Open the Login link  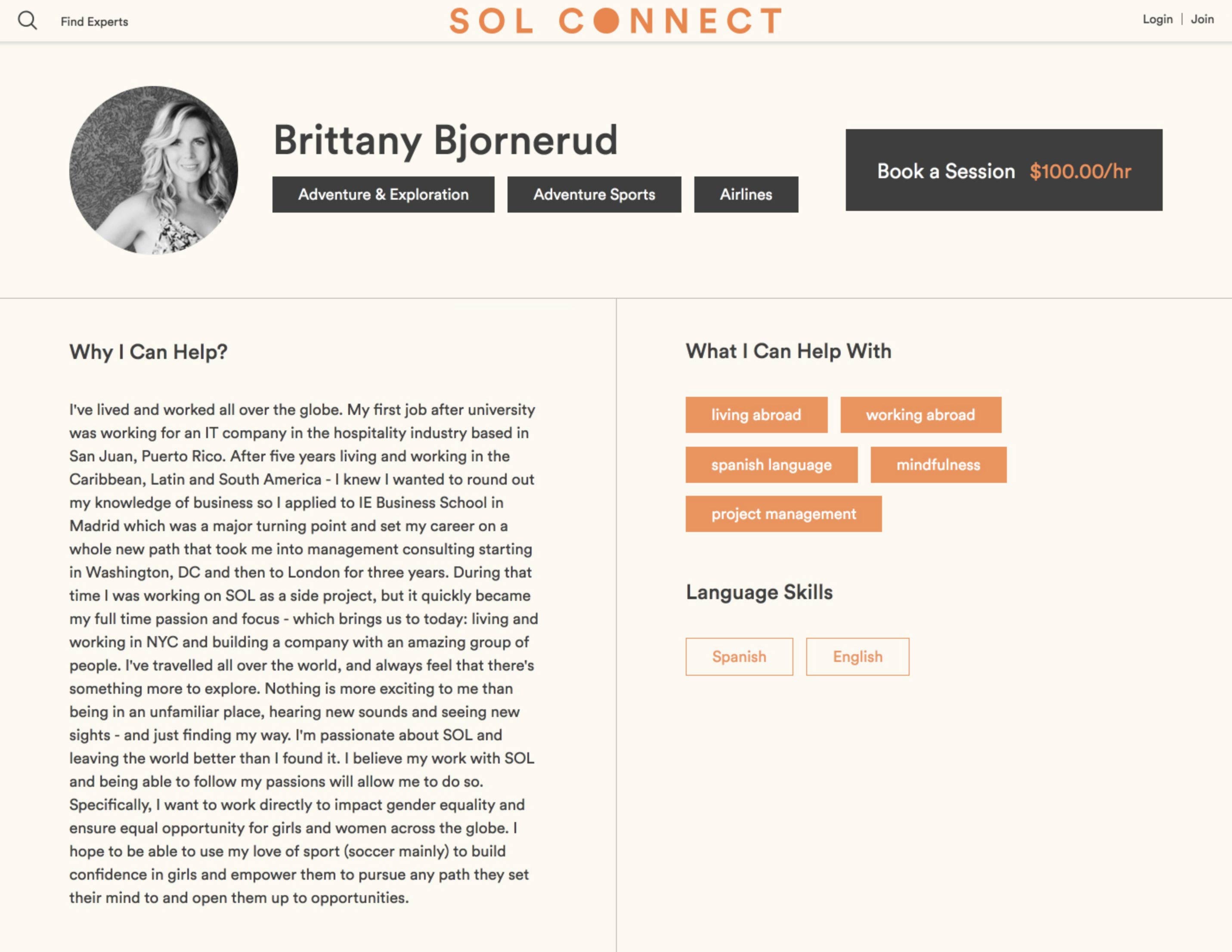click(1157, 19)
